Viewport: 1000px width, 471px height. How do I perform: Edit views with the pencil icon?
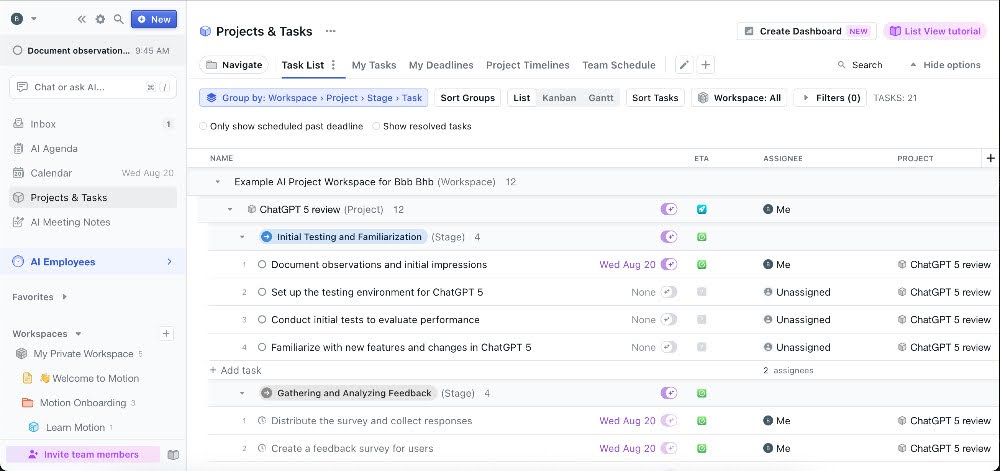(x=684, y=65)
